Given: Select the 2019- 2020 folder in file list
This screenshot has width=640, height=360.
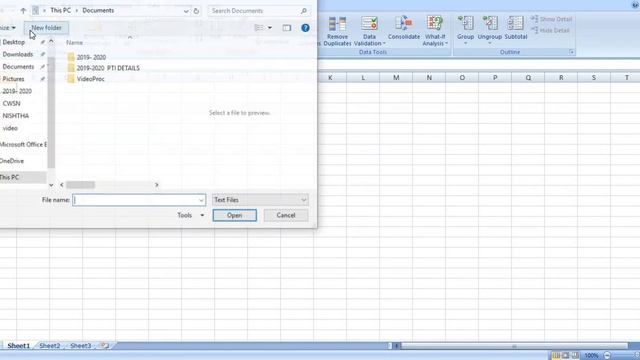Looking at the screenshot, I should [x=87, y=57].
